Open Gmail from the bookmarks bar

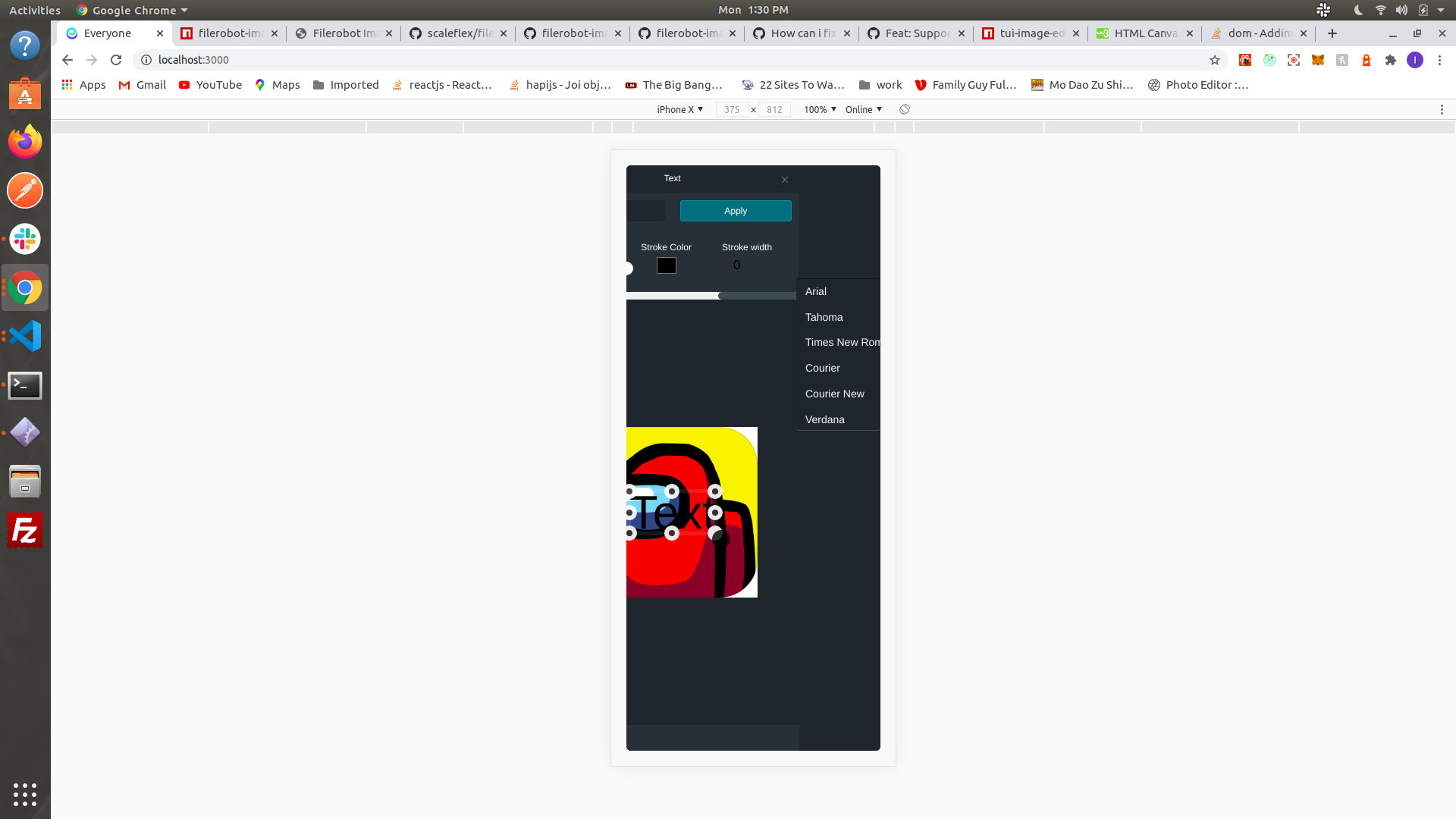(x=141, y=84)
